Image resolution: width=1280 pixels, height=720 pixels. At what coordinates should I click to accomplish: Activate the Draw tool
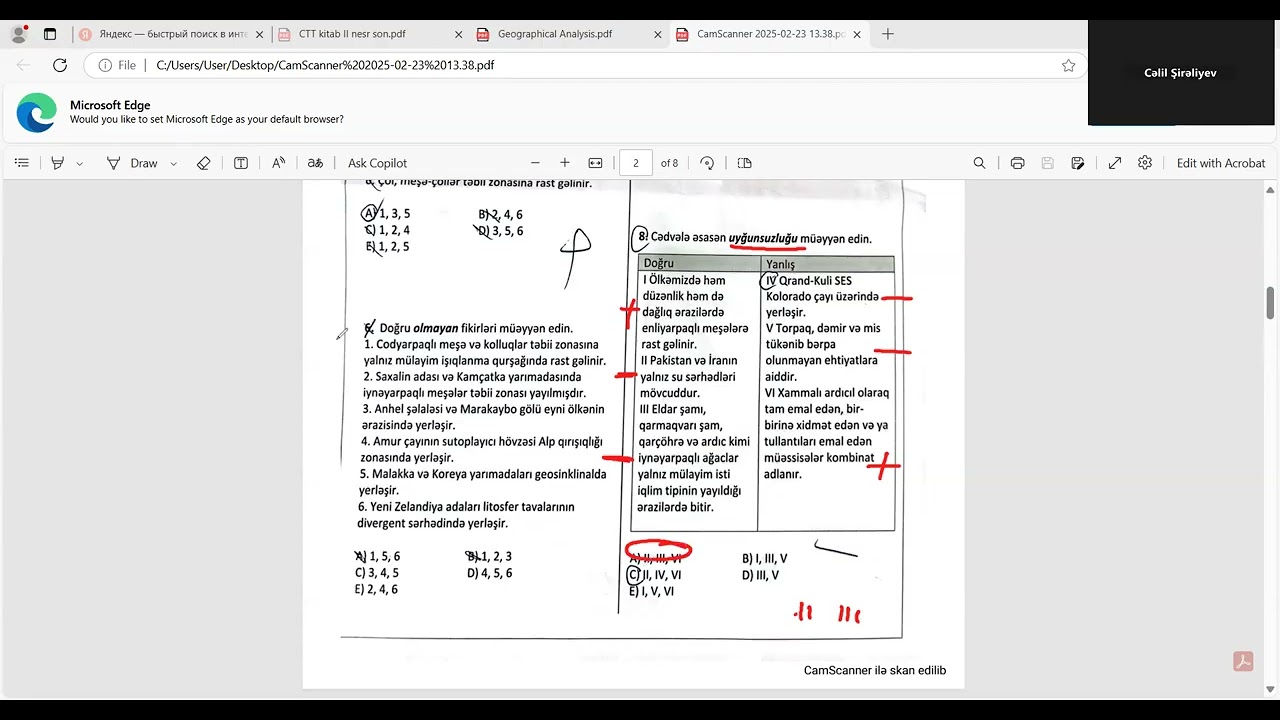[x=132, y=163]
